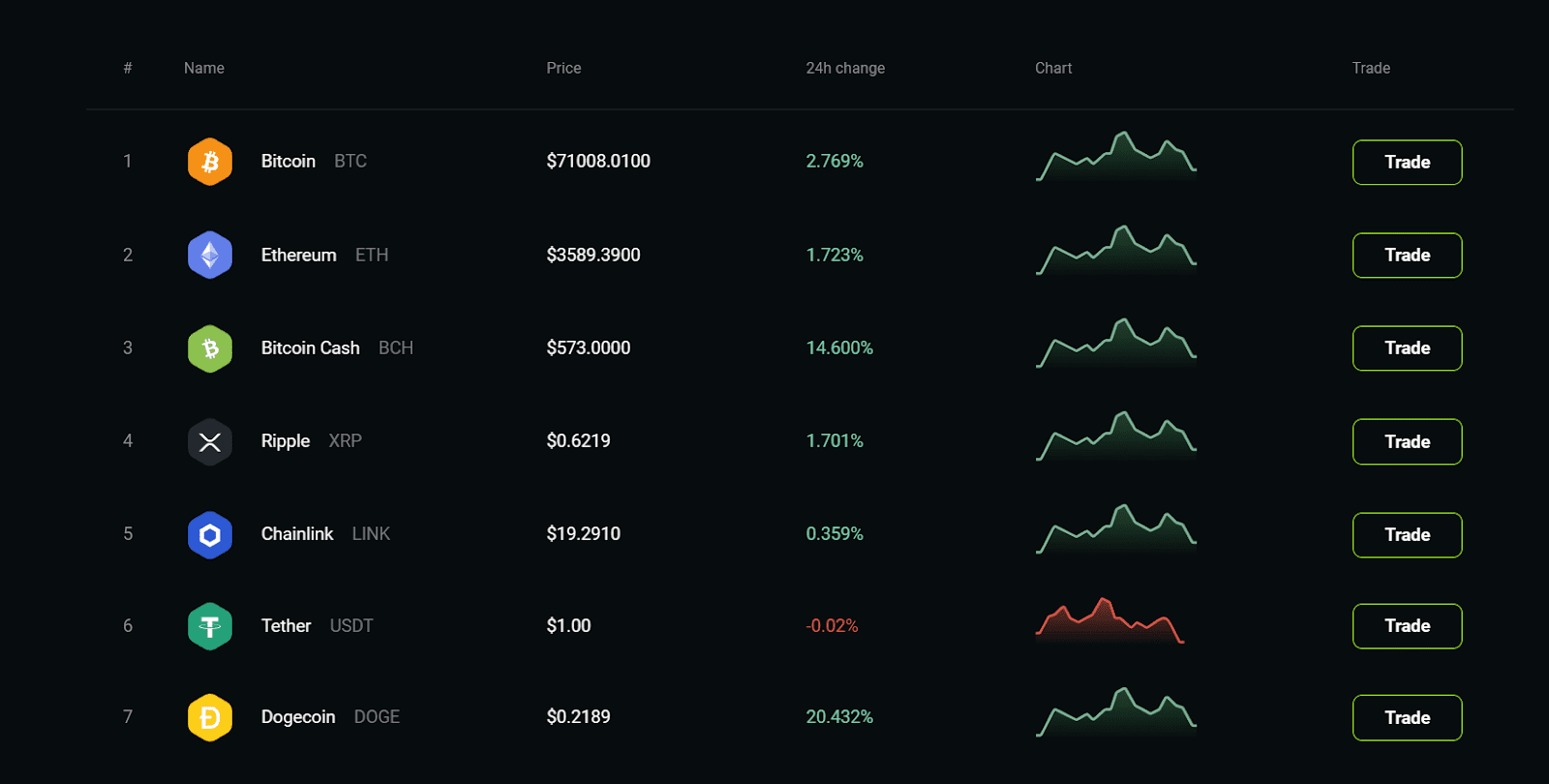The image size is (1549, 784).
Task: Trade Bitcoin using its Trade button
Action: pos(1407,162)
